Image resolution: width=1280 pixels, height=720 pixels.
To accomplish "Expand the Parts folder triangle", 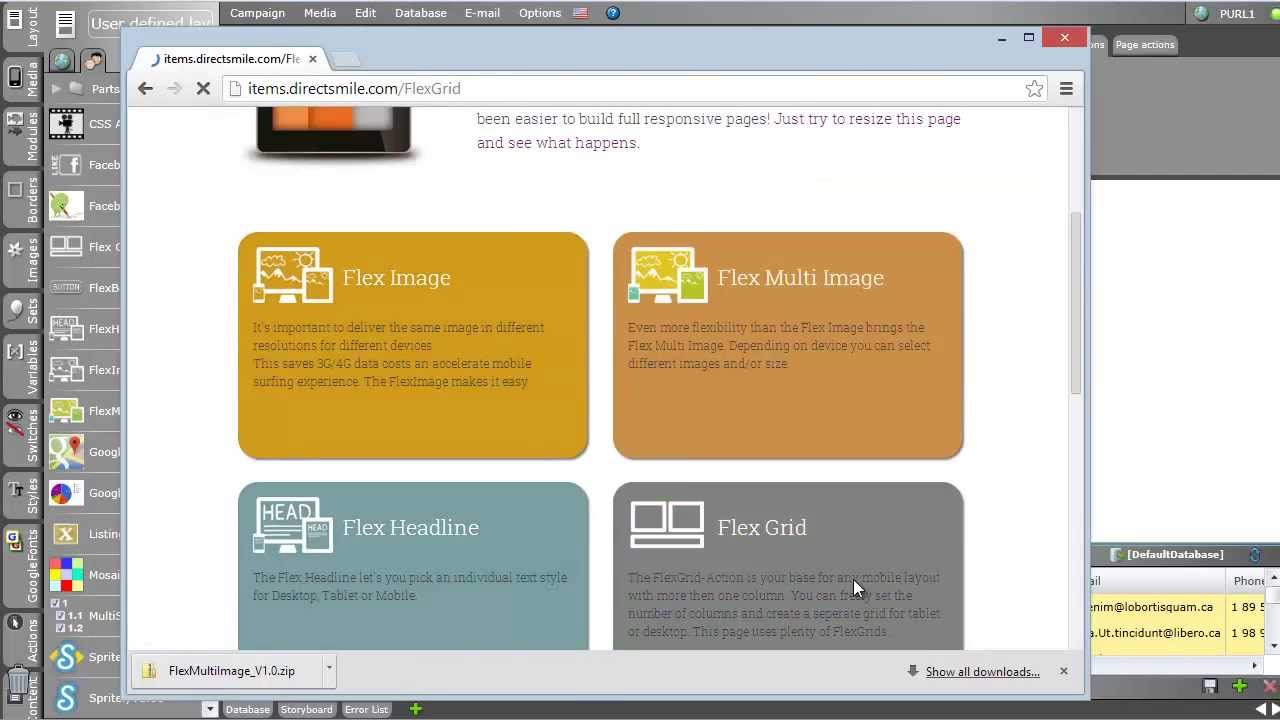I will [57, 89].
